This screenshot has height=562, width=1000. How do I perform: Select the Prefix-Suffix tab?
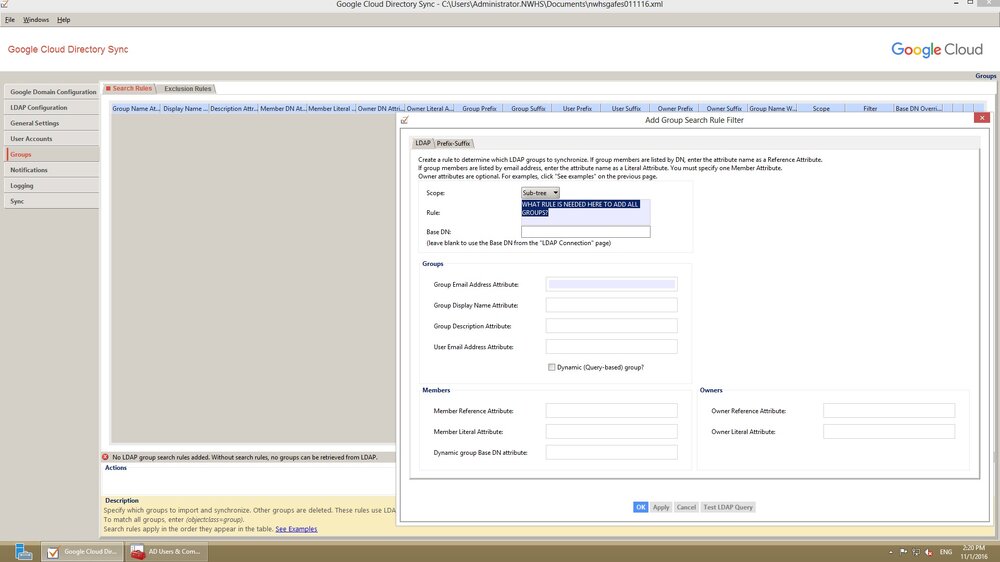coord(453,144)
